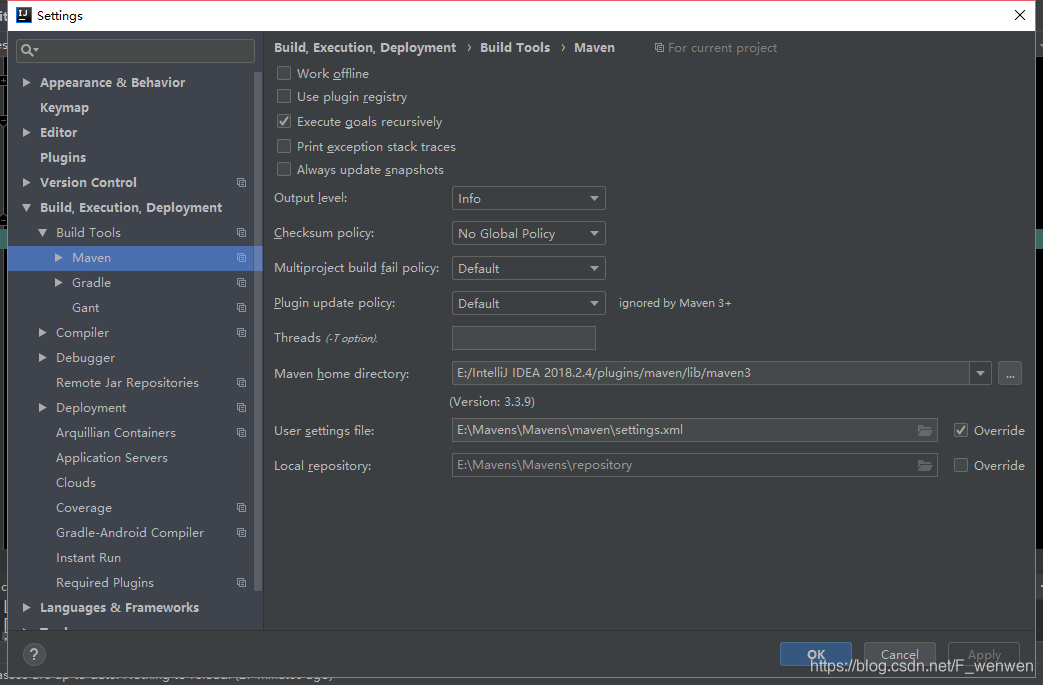The width and height of the screenshot is (1043, 685).
Task: Select Gant in Build Tools
Action: [x=85, y=307]
